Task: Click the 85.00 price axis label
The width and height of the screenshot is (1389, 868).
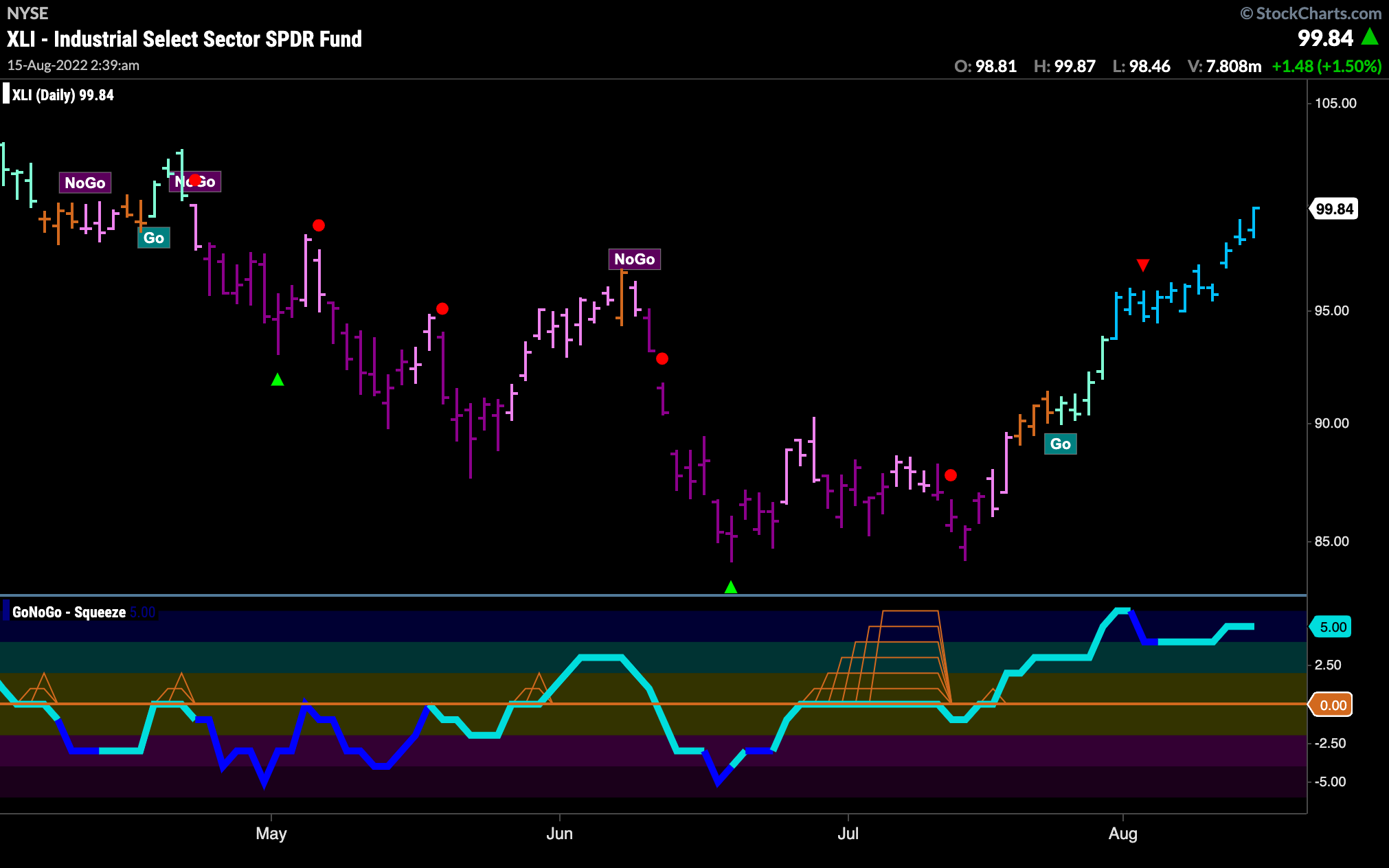Action: tap(1331, 541)
